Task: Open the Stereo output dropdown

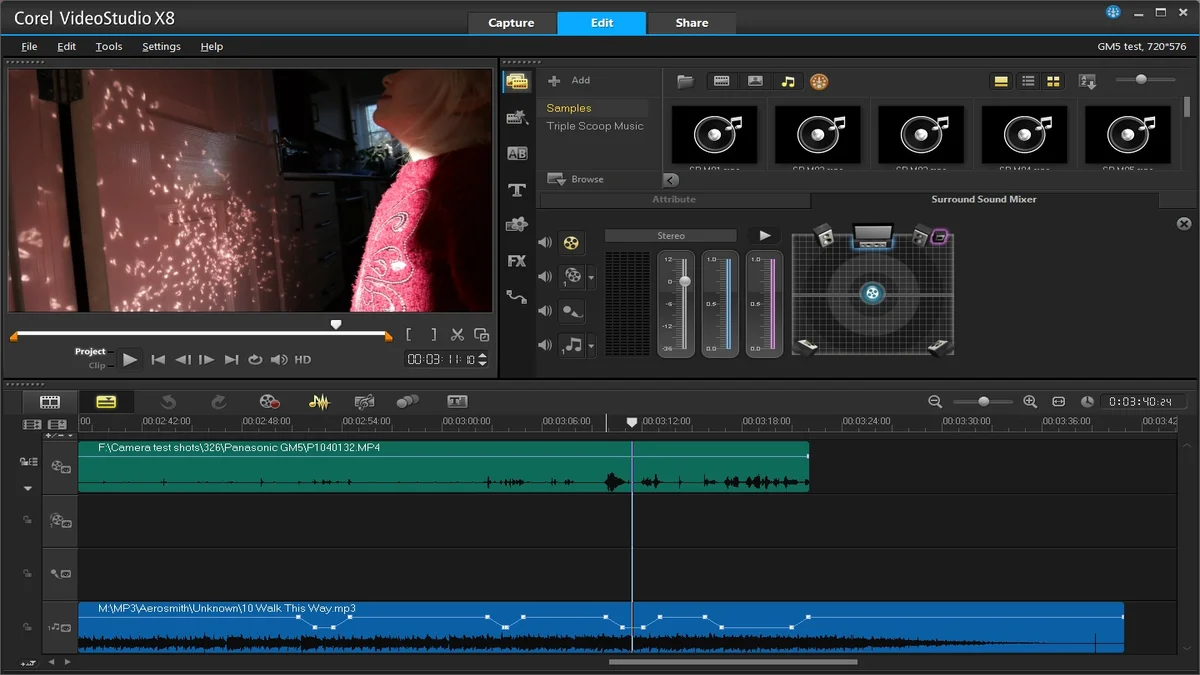Action: [x=670, y=235]
